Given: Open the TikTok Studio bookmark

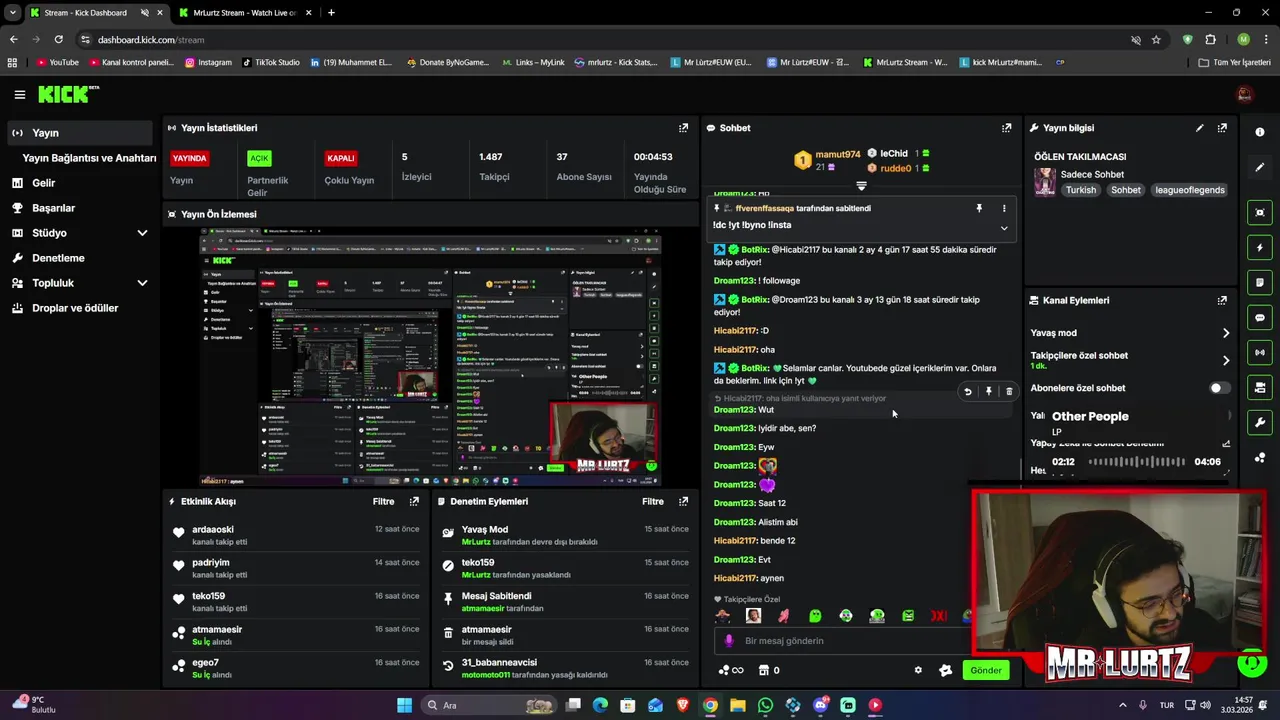Looking at the screenshot, I should click(271, 62).
